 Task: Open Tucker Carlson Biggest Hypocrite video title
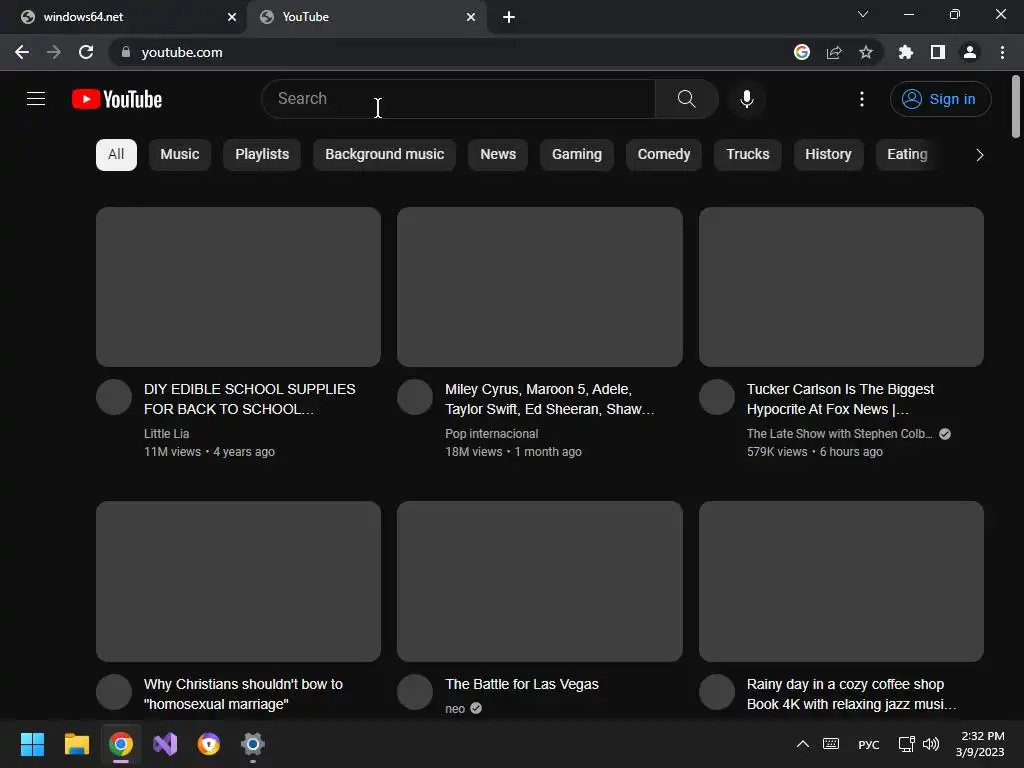pyautogui.click(x=840, y=399)
